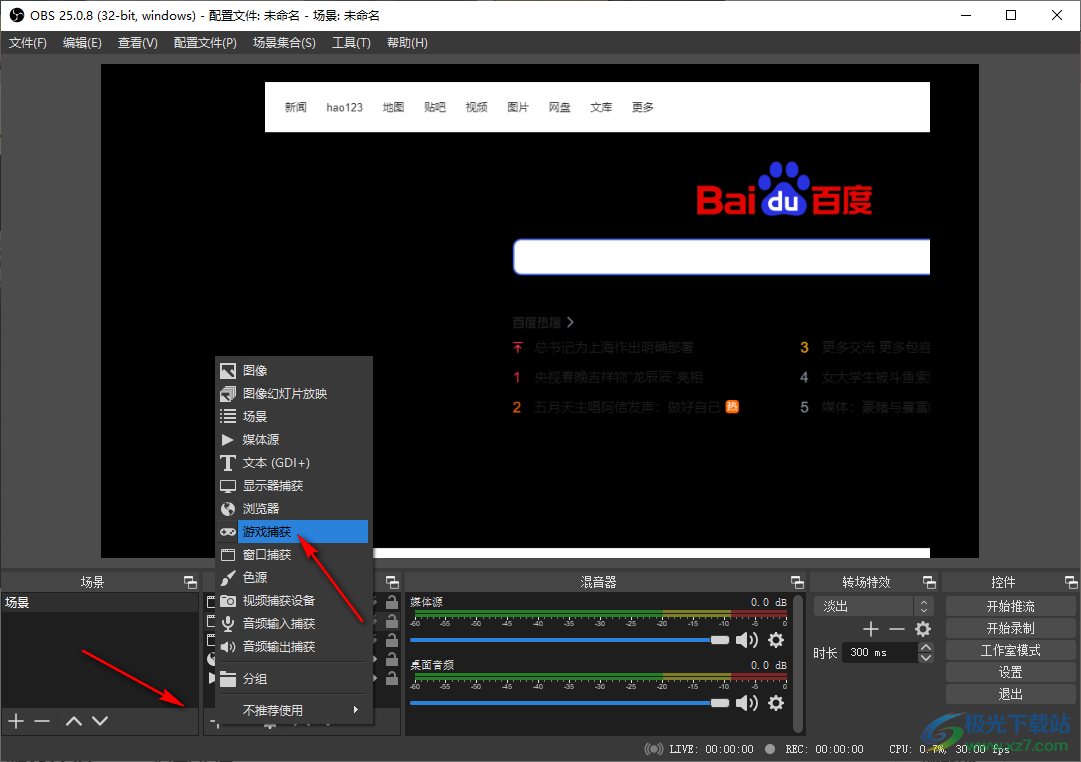Click the 300 ms duration field
This screenshot has width=1081, height=762.
[x=880, y=652]
